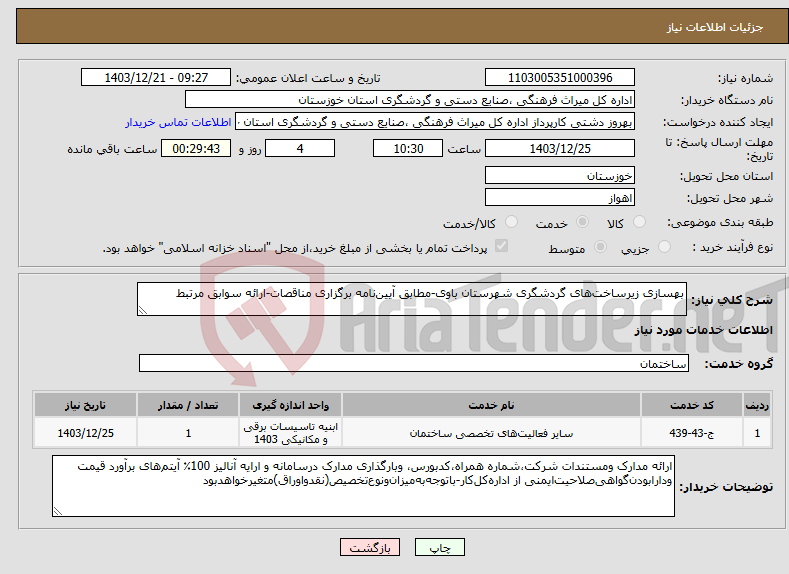Open the اطلاعات تماس خریدار link

[x=178, y=122]
